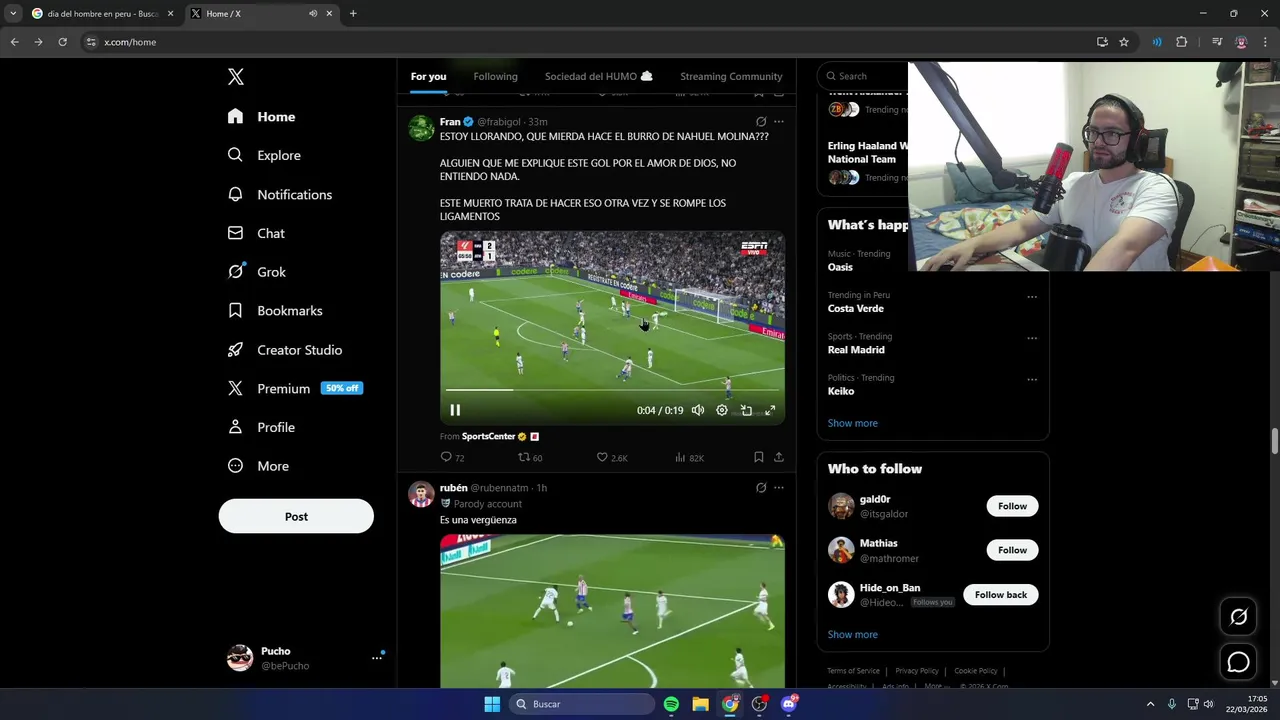Open rubén's video thumbnail
This screenshot has width=1280, height=720.
(x=612, y=611)
